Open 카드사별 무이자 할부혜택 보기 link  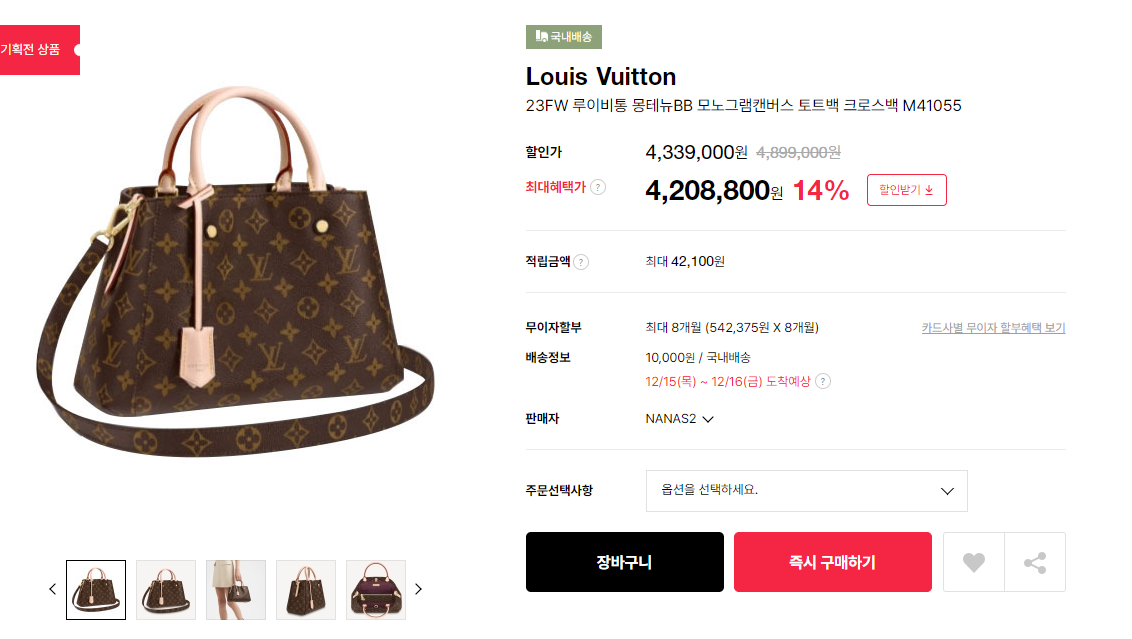pos(993,328)
